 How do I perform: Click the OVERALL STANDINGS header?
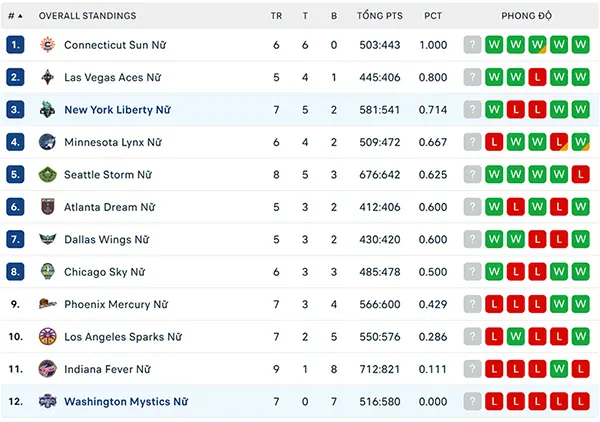87,16
